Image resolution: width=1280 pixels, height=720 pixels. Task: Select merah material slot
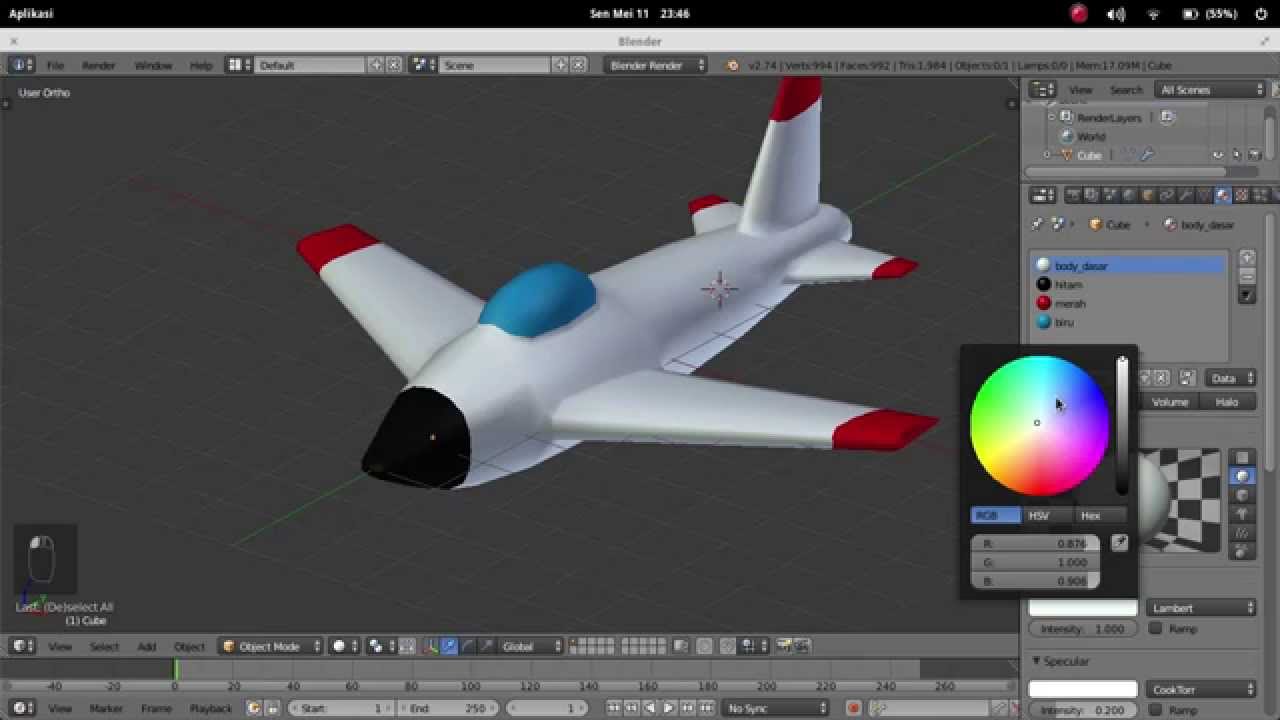[1129, 303]
